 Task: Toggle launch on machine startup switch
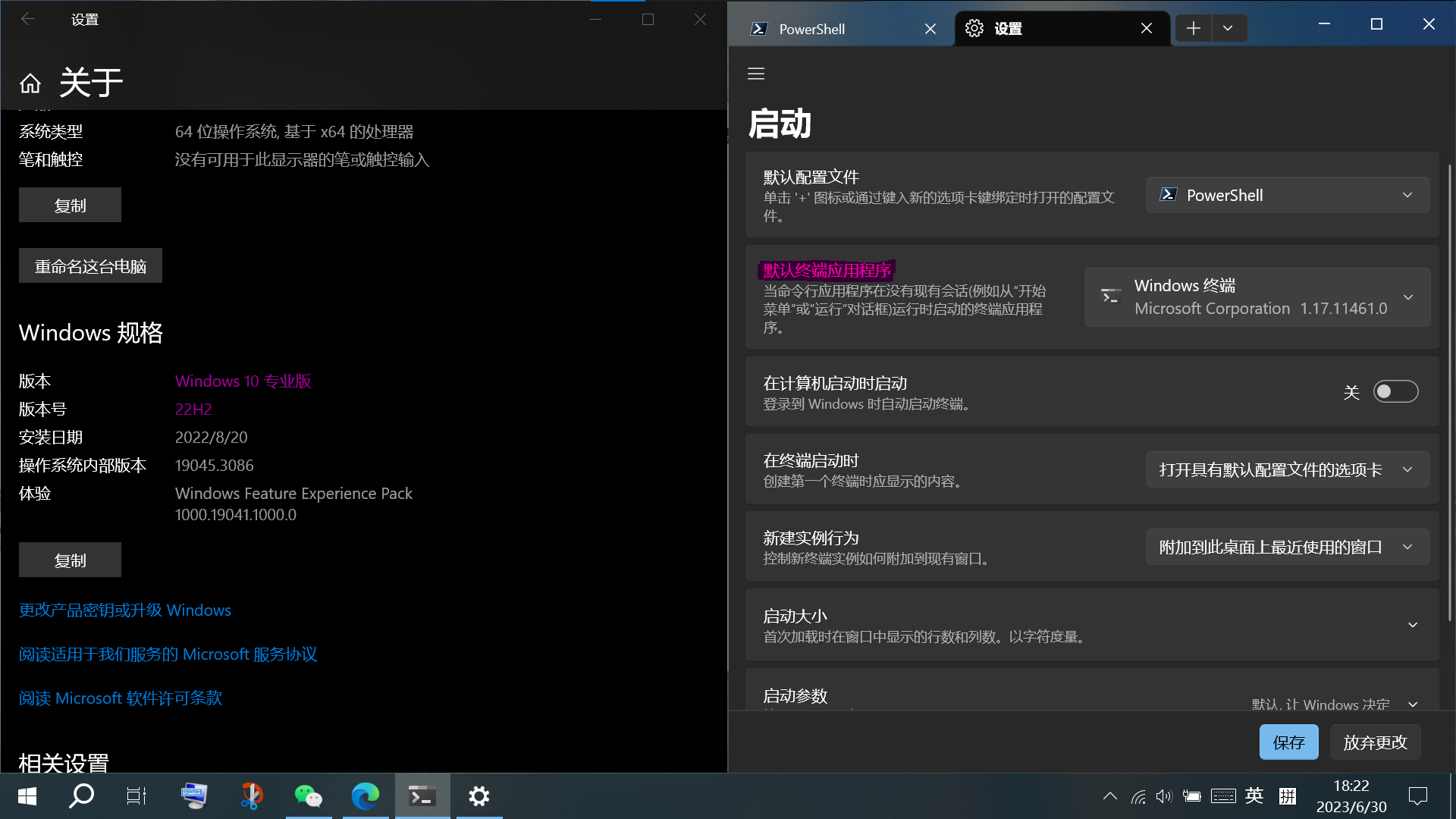[x=1395, y=392]
